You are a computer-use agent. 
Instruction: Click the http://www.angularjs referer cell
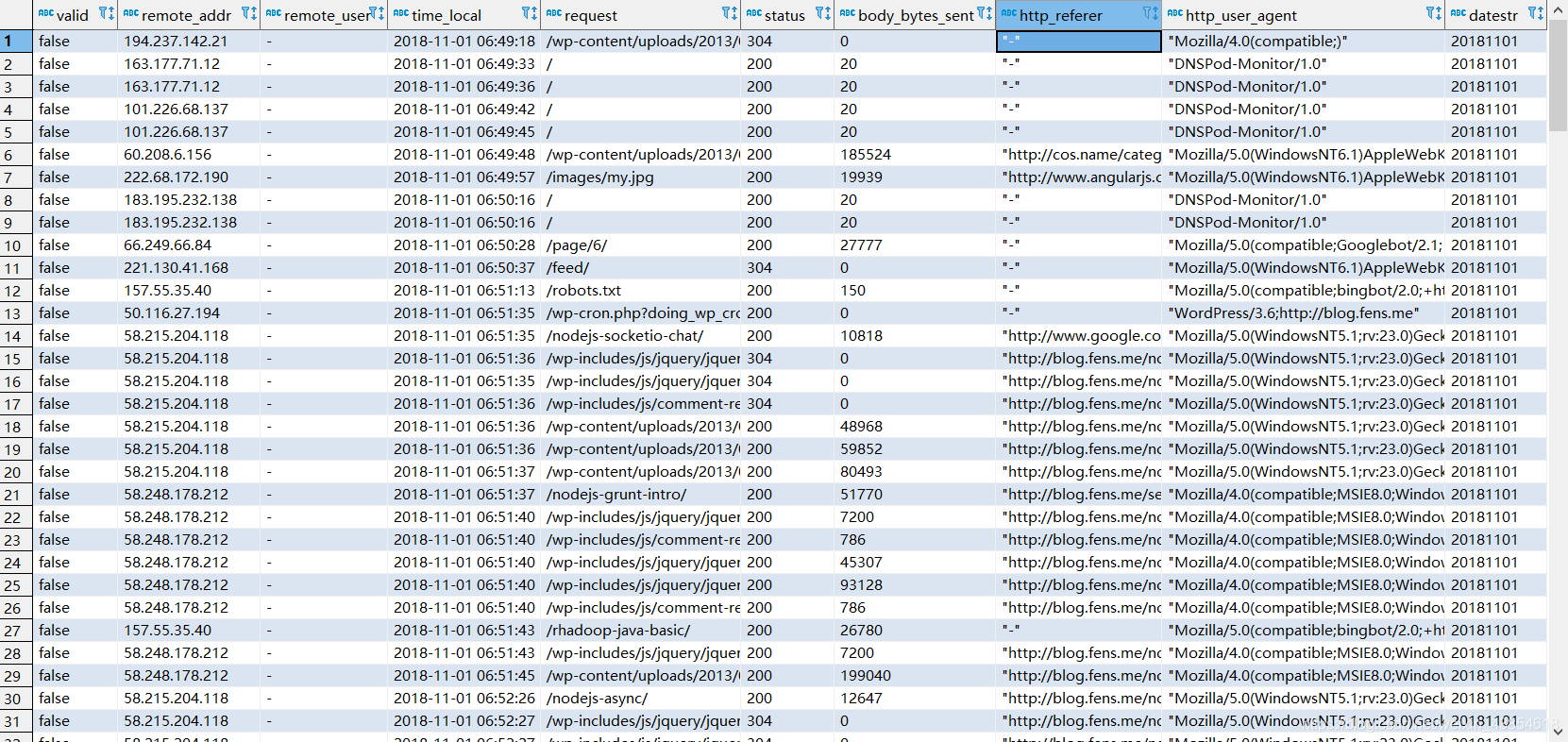point(1079,177)
